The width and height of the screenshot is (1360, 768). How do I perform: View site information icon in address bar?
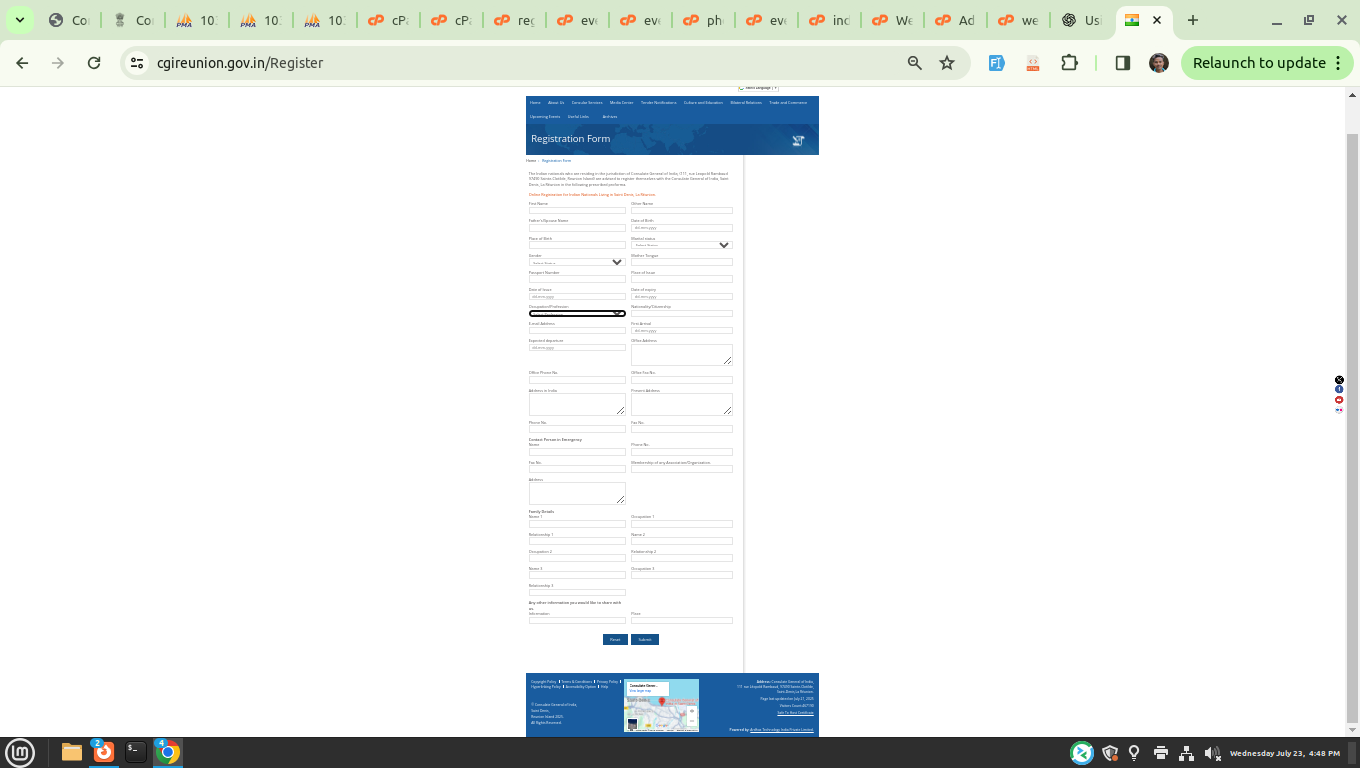point(137,63)
